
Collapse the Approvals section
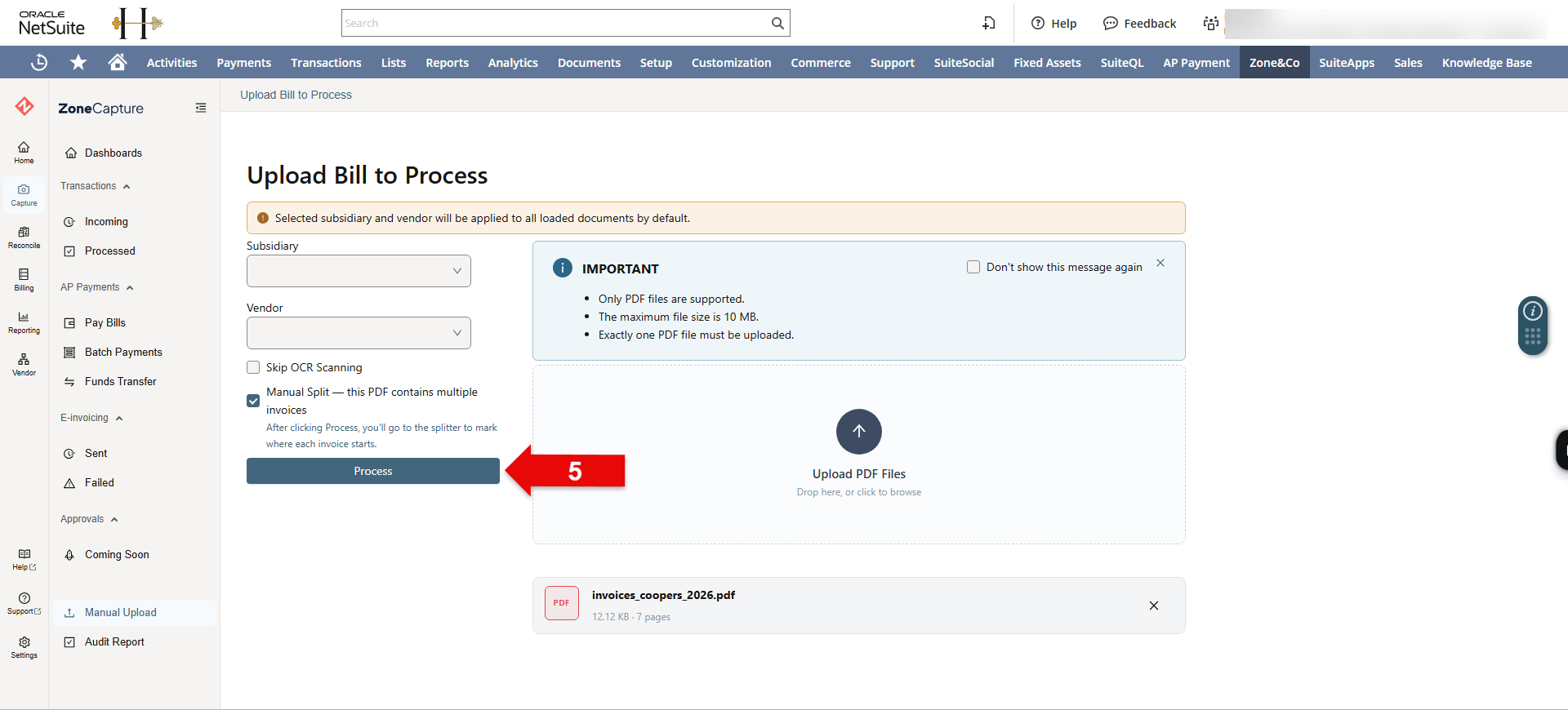(90, 519)
